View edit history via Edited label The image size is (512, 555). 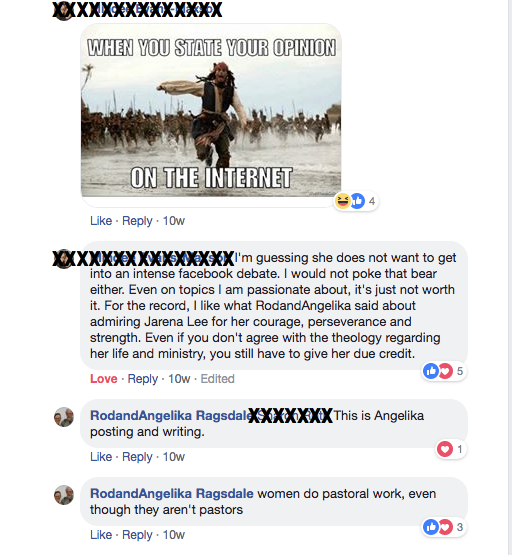[x=218, y=379]
